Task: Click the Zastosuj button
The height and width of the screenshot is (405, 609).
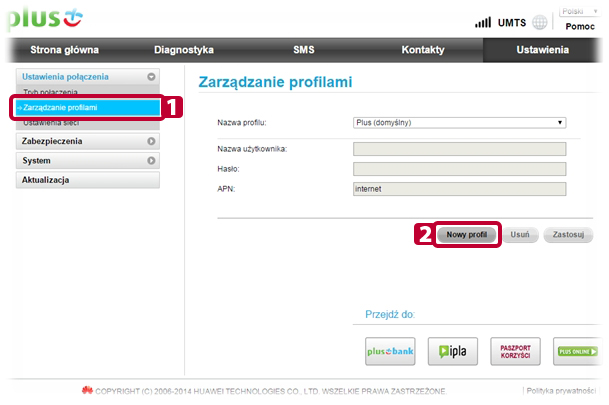Action: (x=568, y=235)
